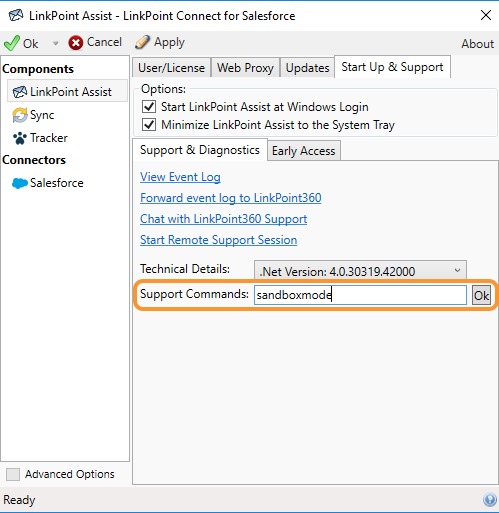Select Salesforce under Connectors
499x513 pixels.
click(x=57, y=183)
